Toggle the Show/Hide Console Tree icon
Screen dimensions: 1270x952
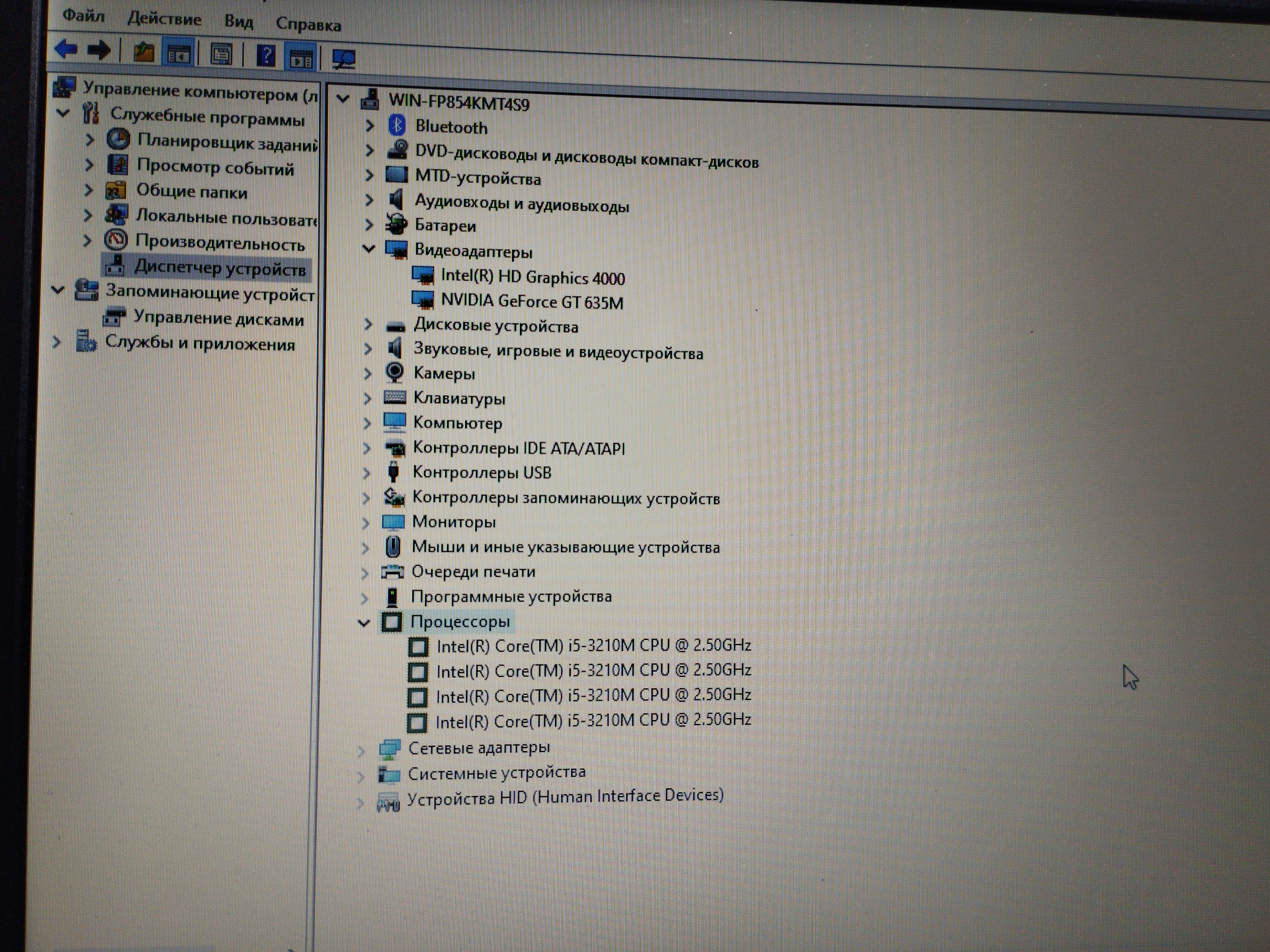(179, 54)
